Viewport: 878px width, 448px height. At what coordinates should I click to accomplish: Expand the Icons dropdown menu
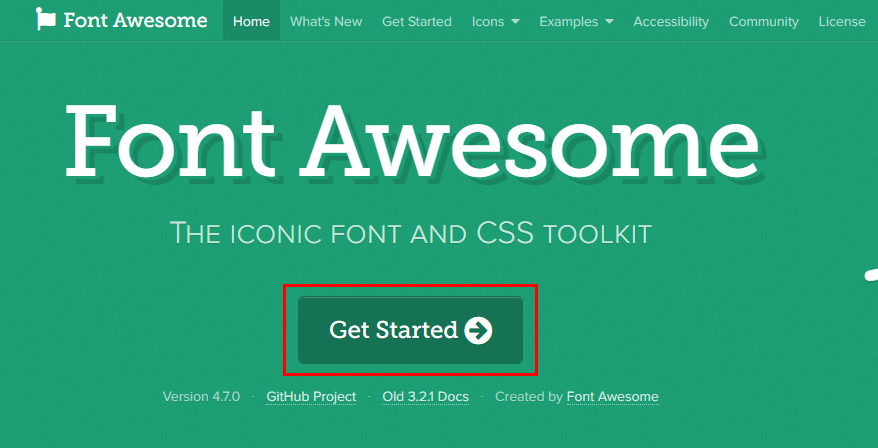[x=496, y=22]
